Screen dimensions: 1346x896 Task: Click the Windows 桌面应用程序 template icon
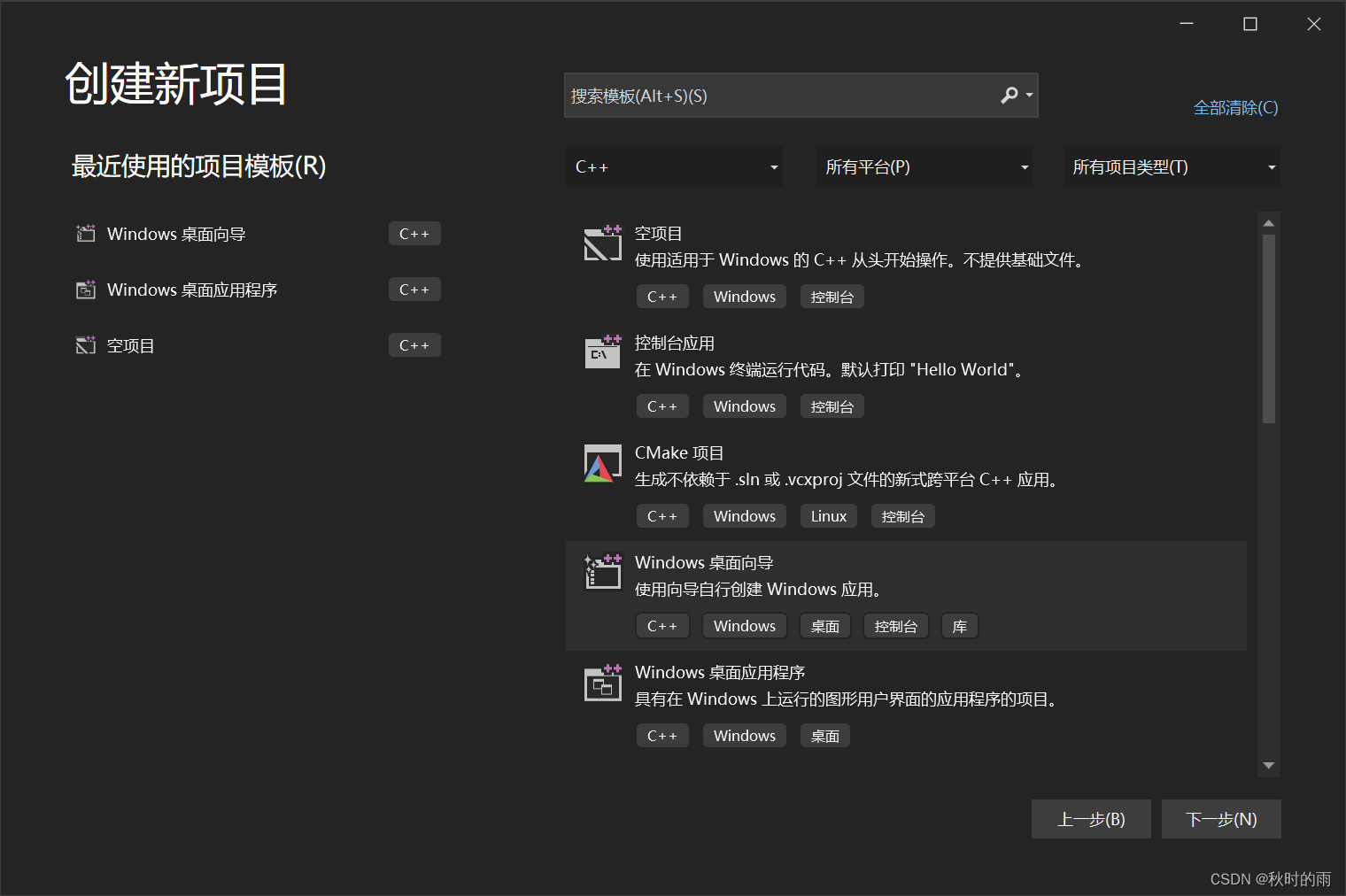coord(602,682)
